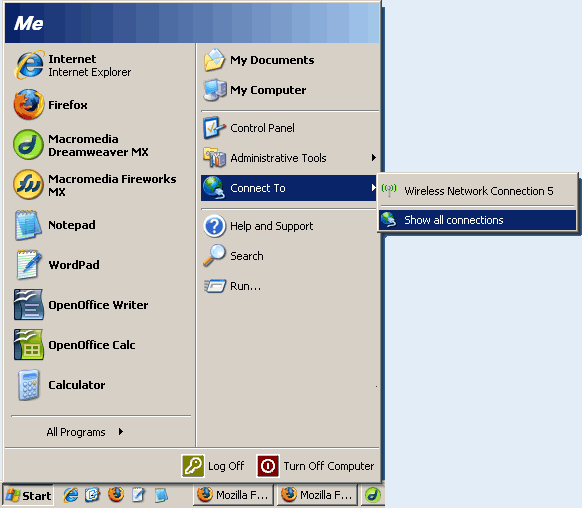
Task: Open the Control Panel icon
Action: point(214,128)
